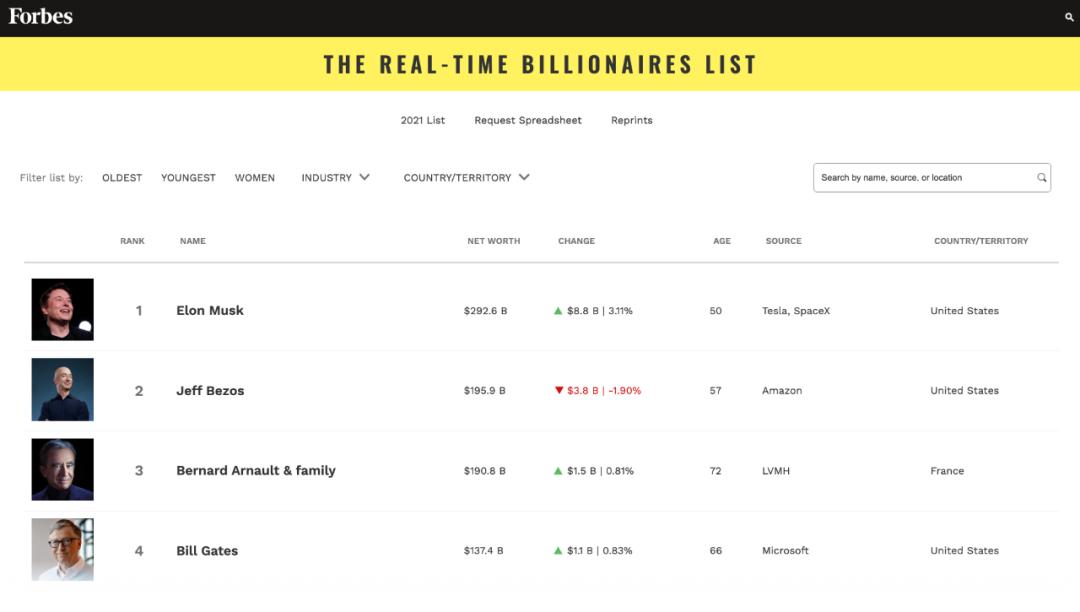Expand the Industry filter dropdown
This screenshot has height=612, width=1080.
coord(335,178)
